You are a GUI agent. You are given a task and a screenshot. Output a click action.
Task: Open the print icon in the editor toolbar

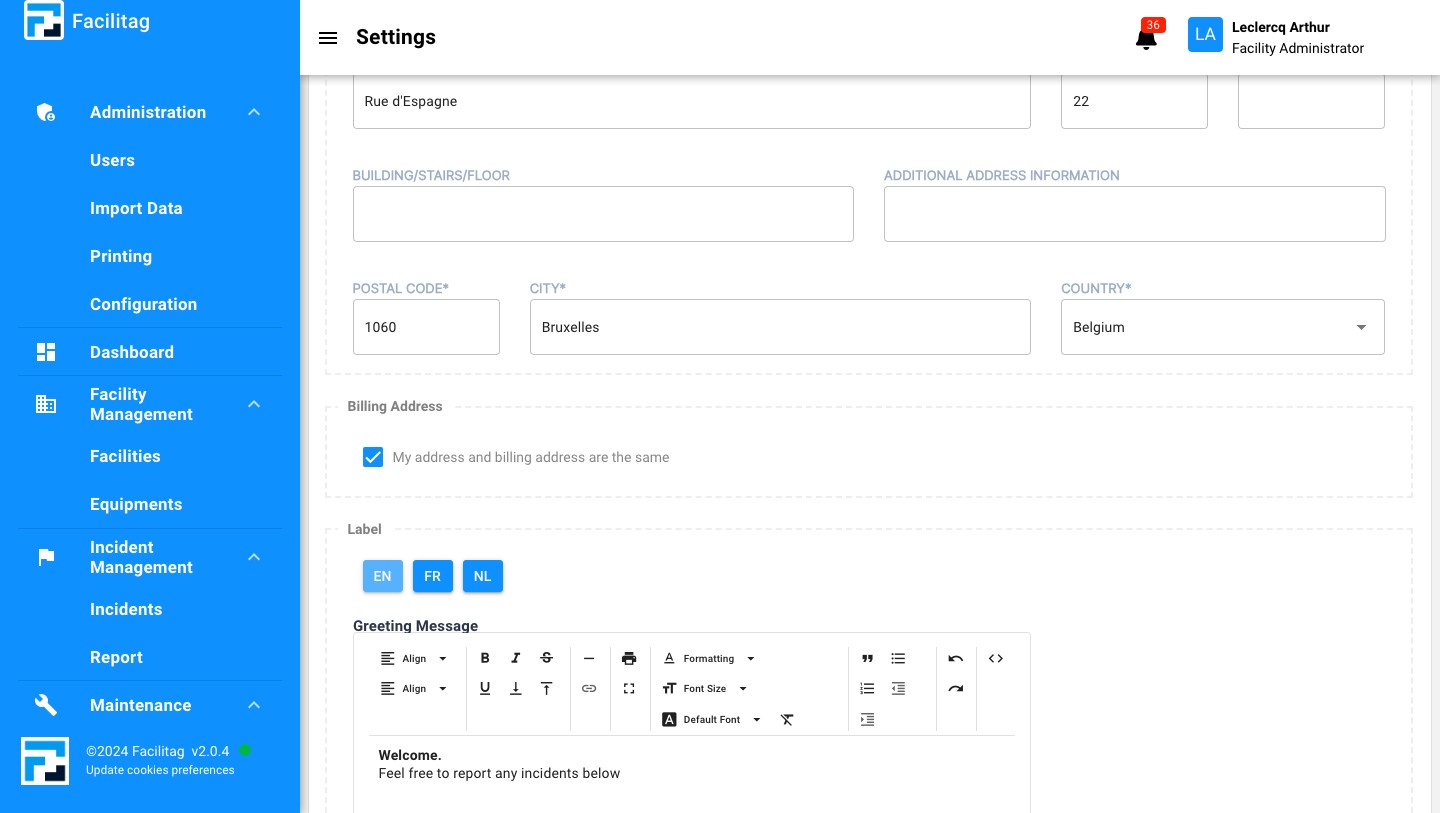(629, 658)
